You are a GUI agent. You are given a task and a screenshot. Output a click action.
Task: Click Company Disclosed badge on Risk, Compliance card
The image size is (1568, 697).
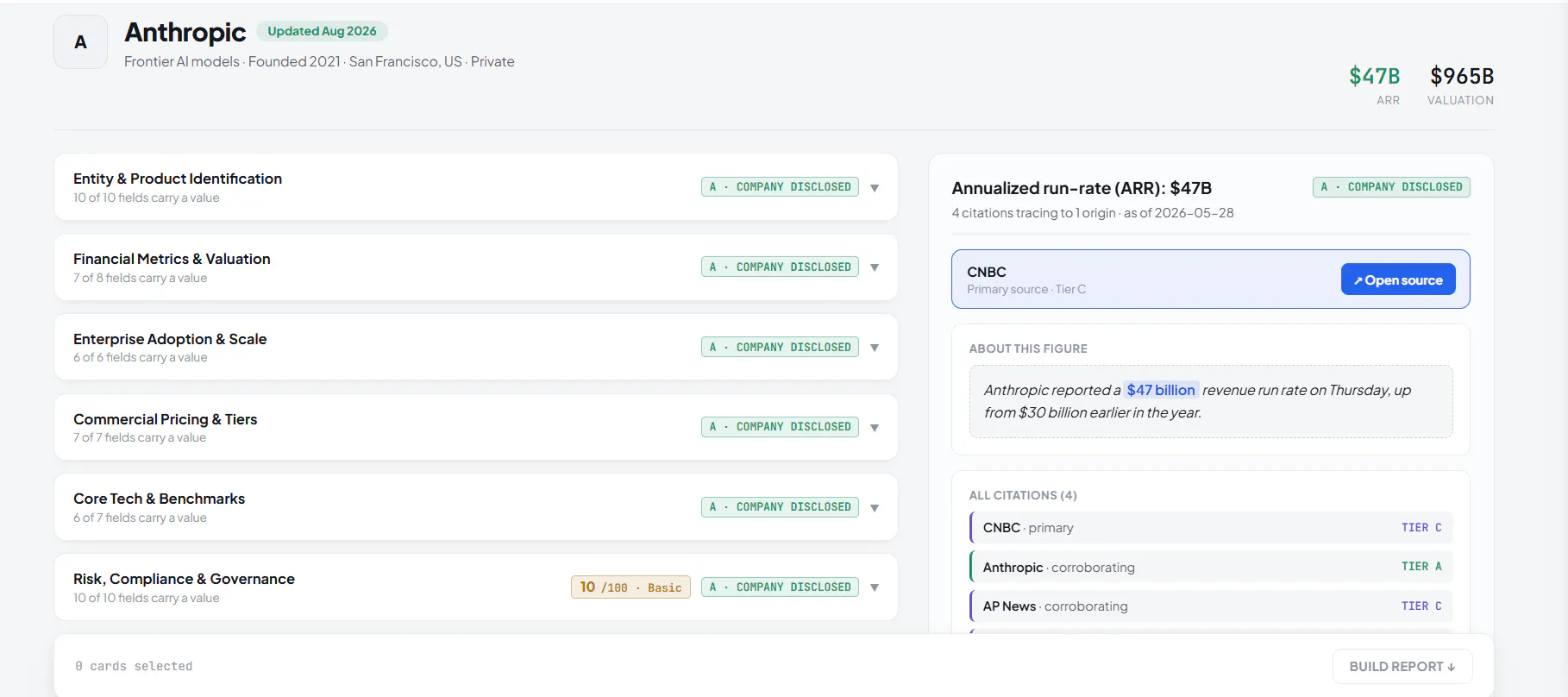coord(780,587)
